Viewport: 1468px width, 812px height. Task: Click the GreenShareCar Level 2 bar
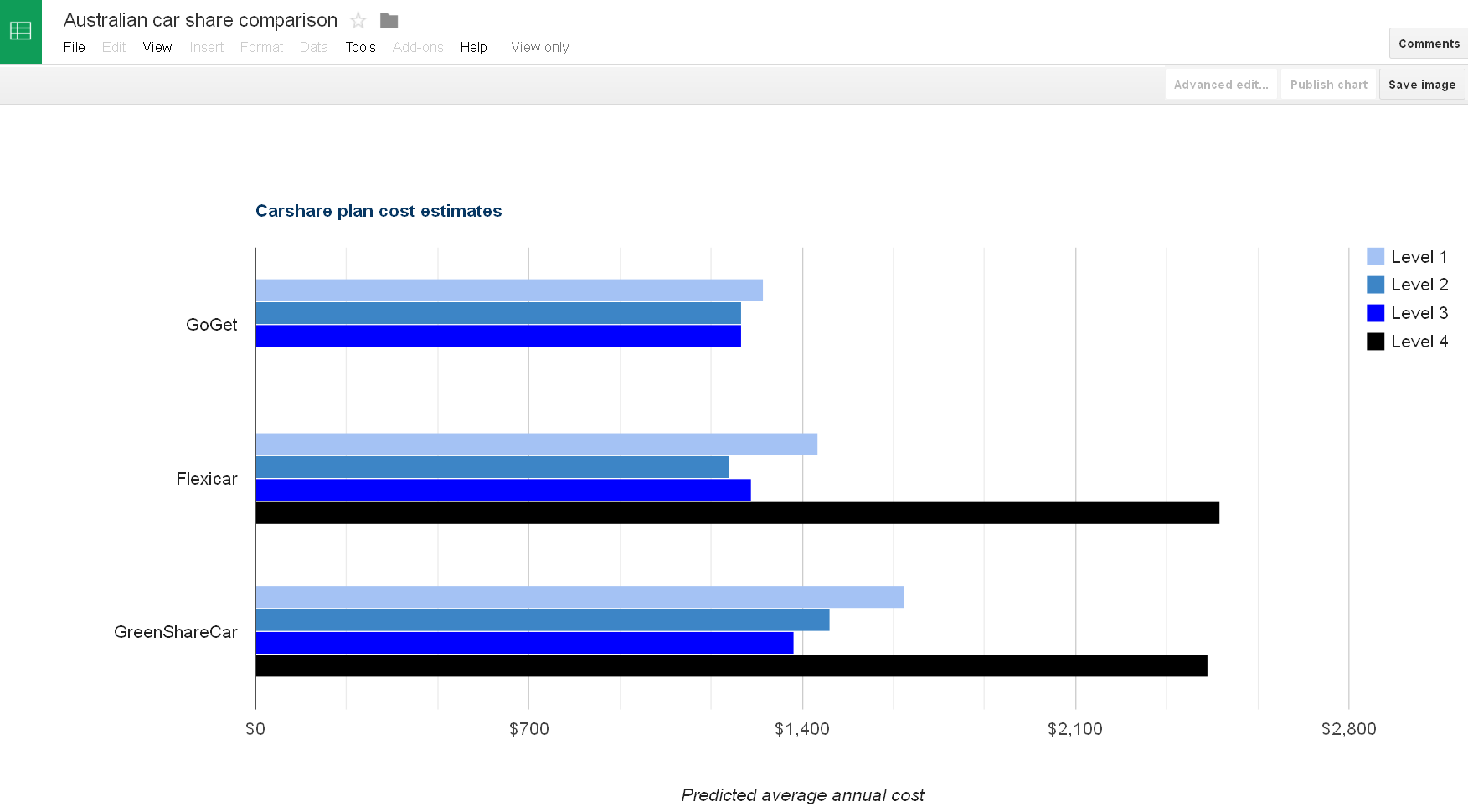pos(543,620)
